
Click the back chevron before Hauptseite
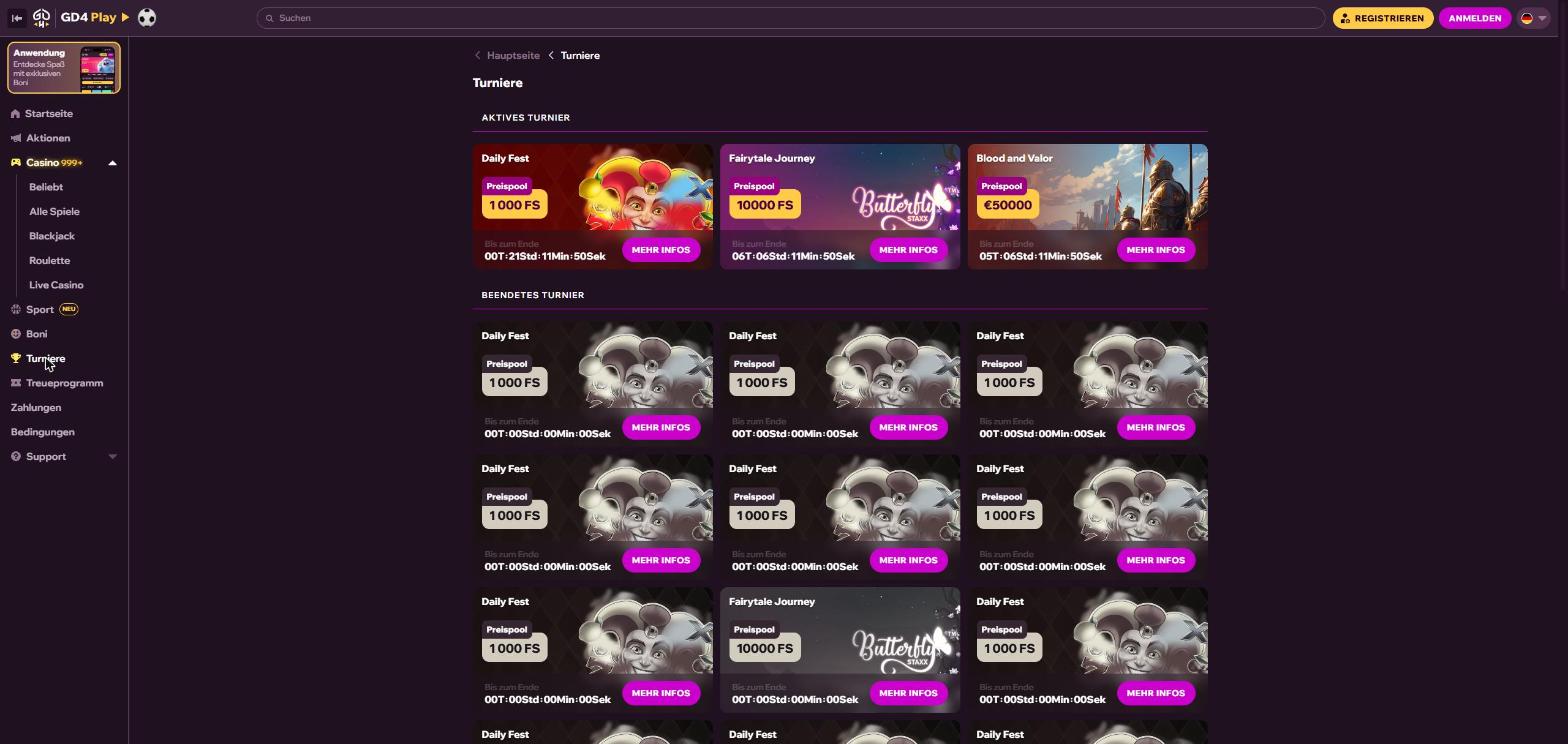pyautogui.click(x=478, y=56)
